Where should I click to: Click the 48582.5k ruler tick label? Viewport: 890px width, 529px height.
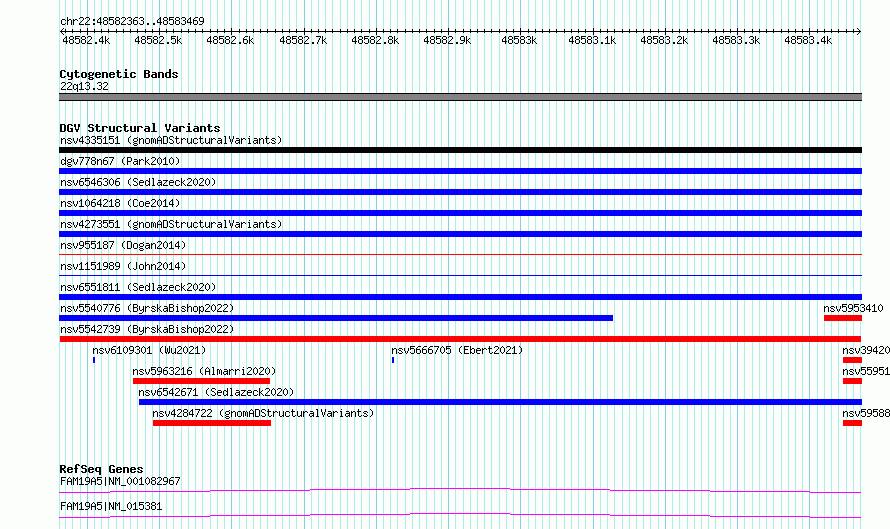coord(158,40)
